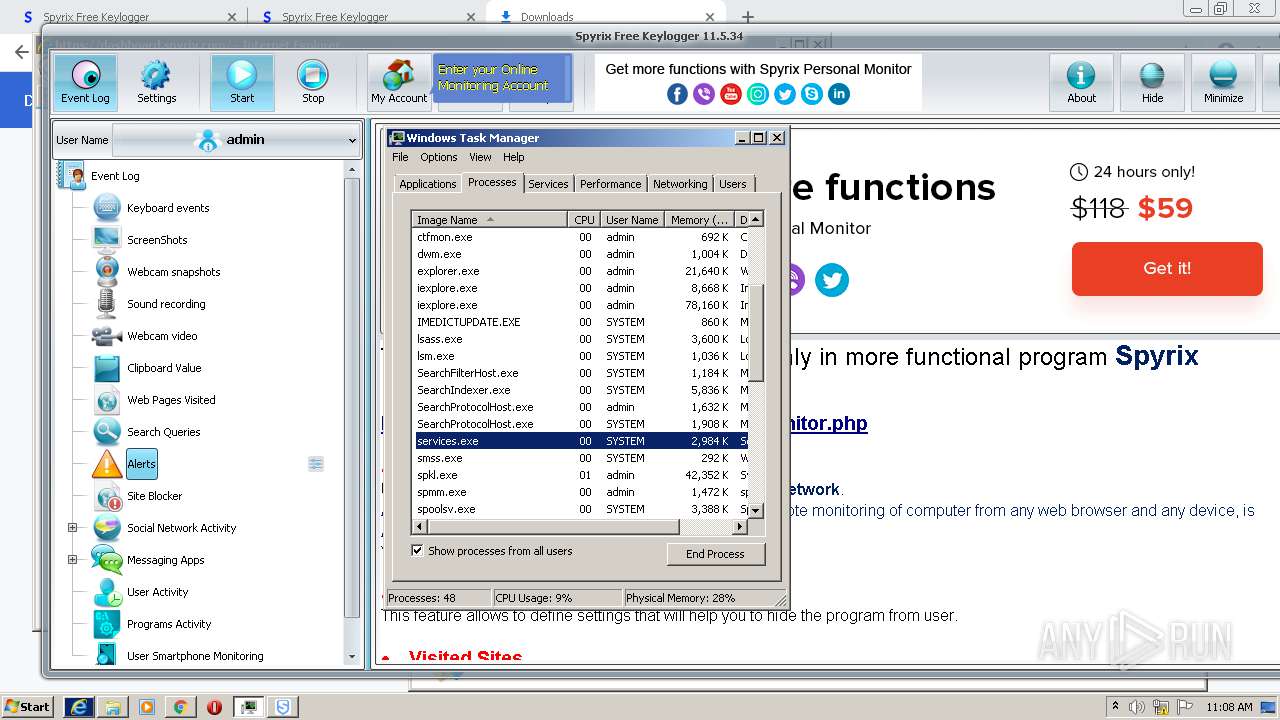Select explorer.exe process row

pos(580,271)
